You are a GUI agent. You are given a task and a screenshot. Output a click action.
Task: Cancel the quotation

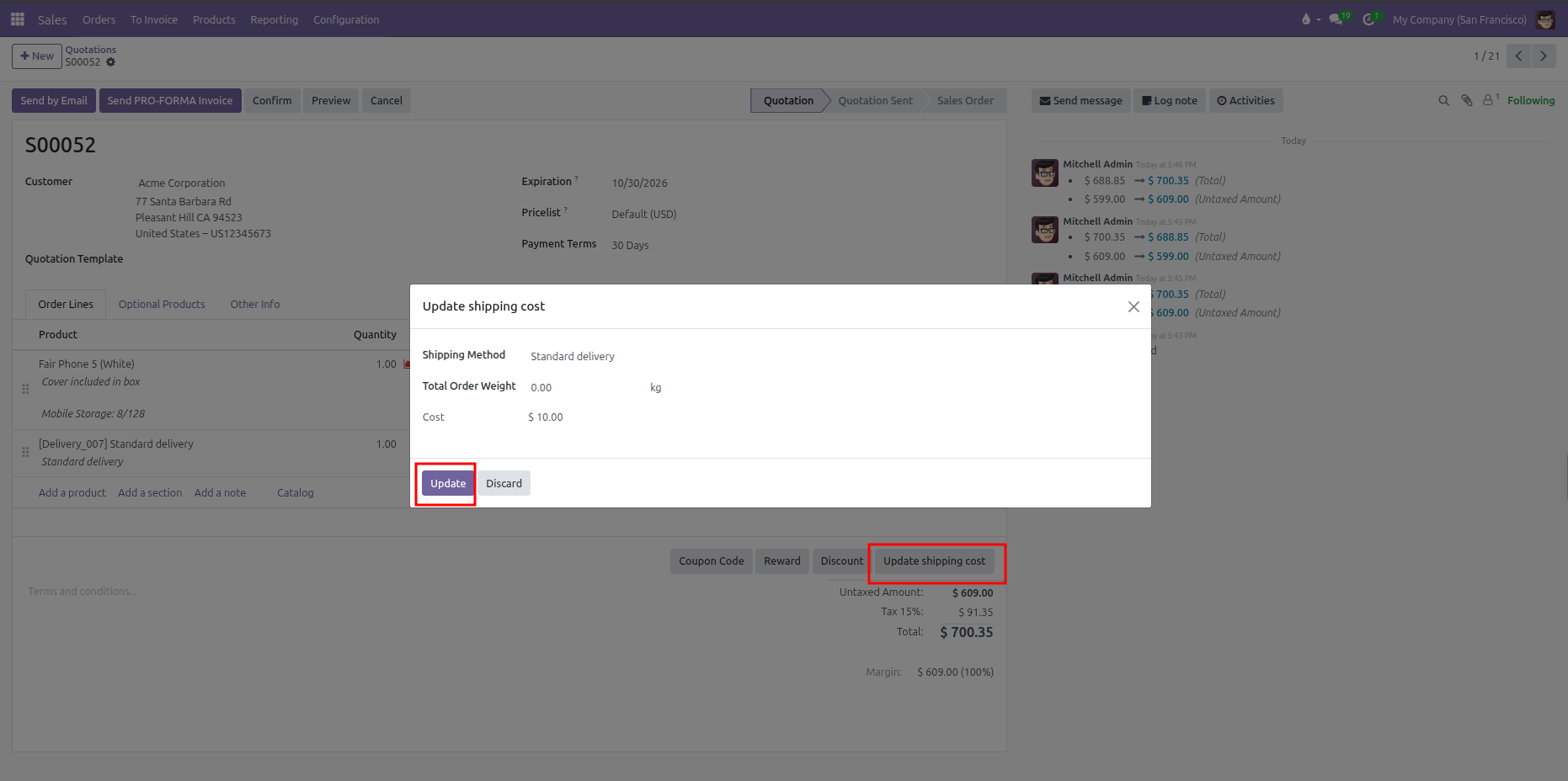[x=387, y=101]
